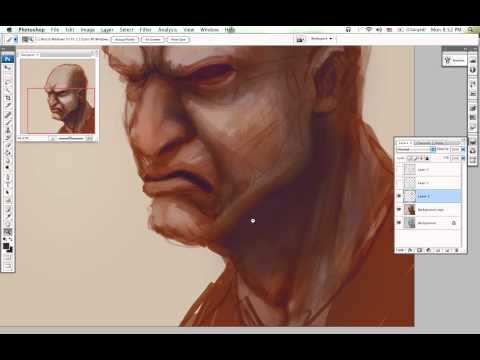Image resolution: width=480 pixels, height=360 pixels.
Task: Click the Brushes panel icon
Action: tap(454, 60)
